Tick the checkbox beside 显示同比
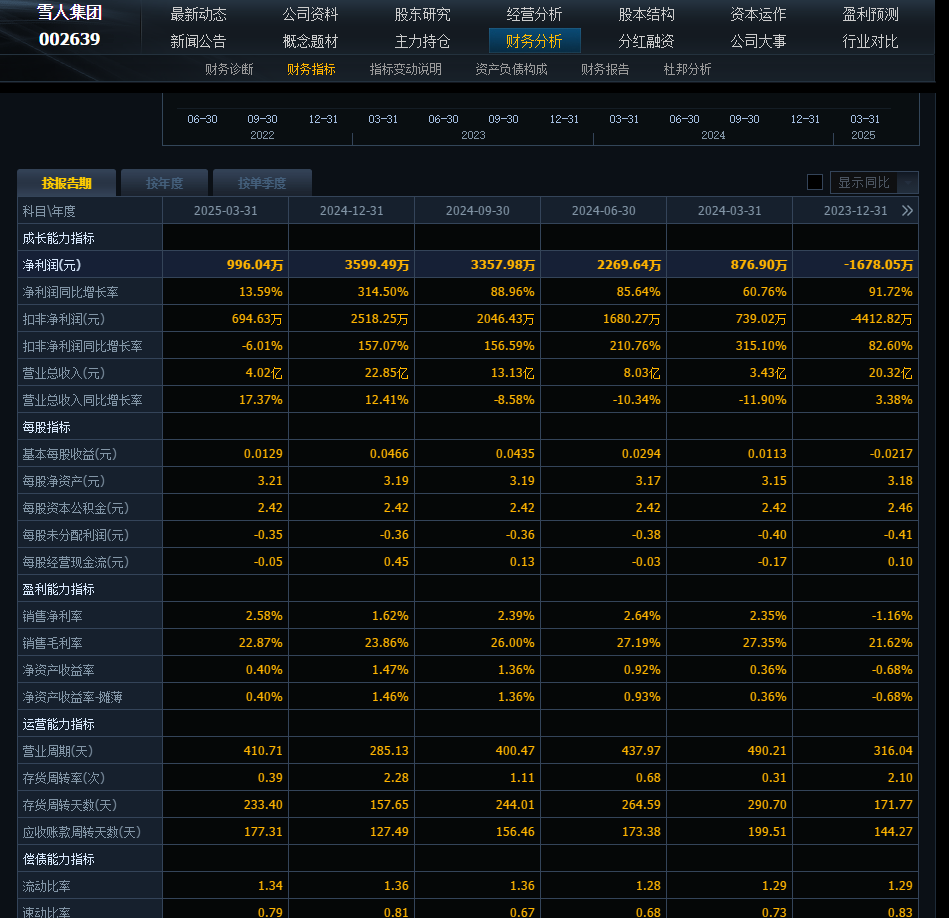This screenshot has width=949, height=918. point(815,182)
